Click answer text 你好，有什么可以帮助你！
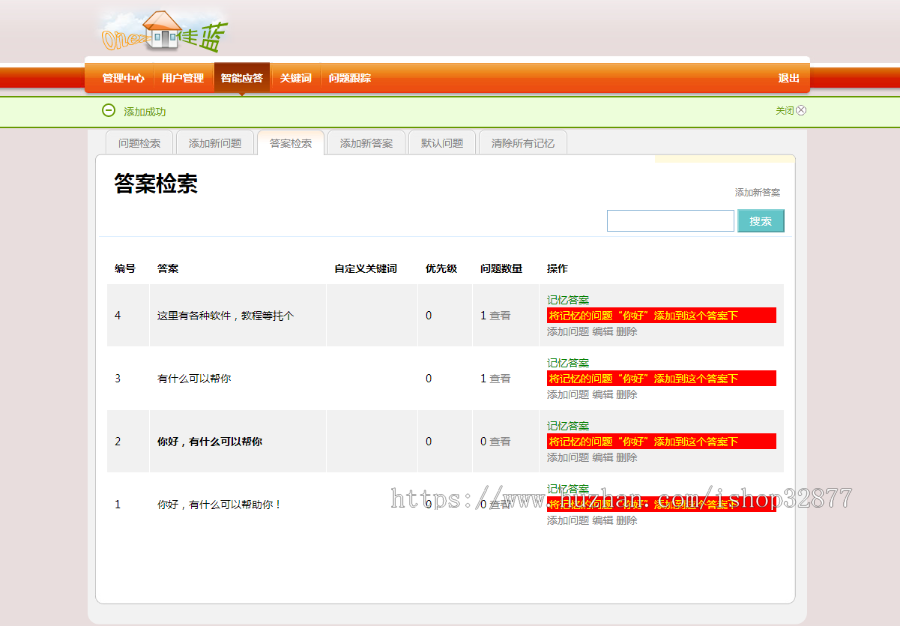Screen dimensions: 900x626 tap(219, 505)
